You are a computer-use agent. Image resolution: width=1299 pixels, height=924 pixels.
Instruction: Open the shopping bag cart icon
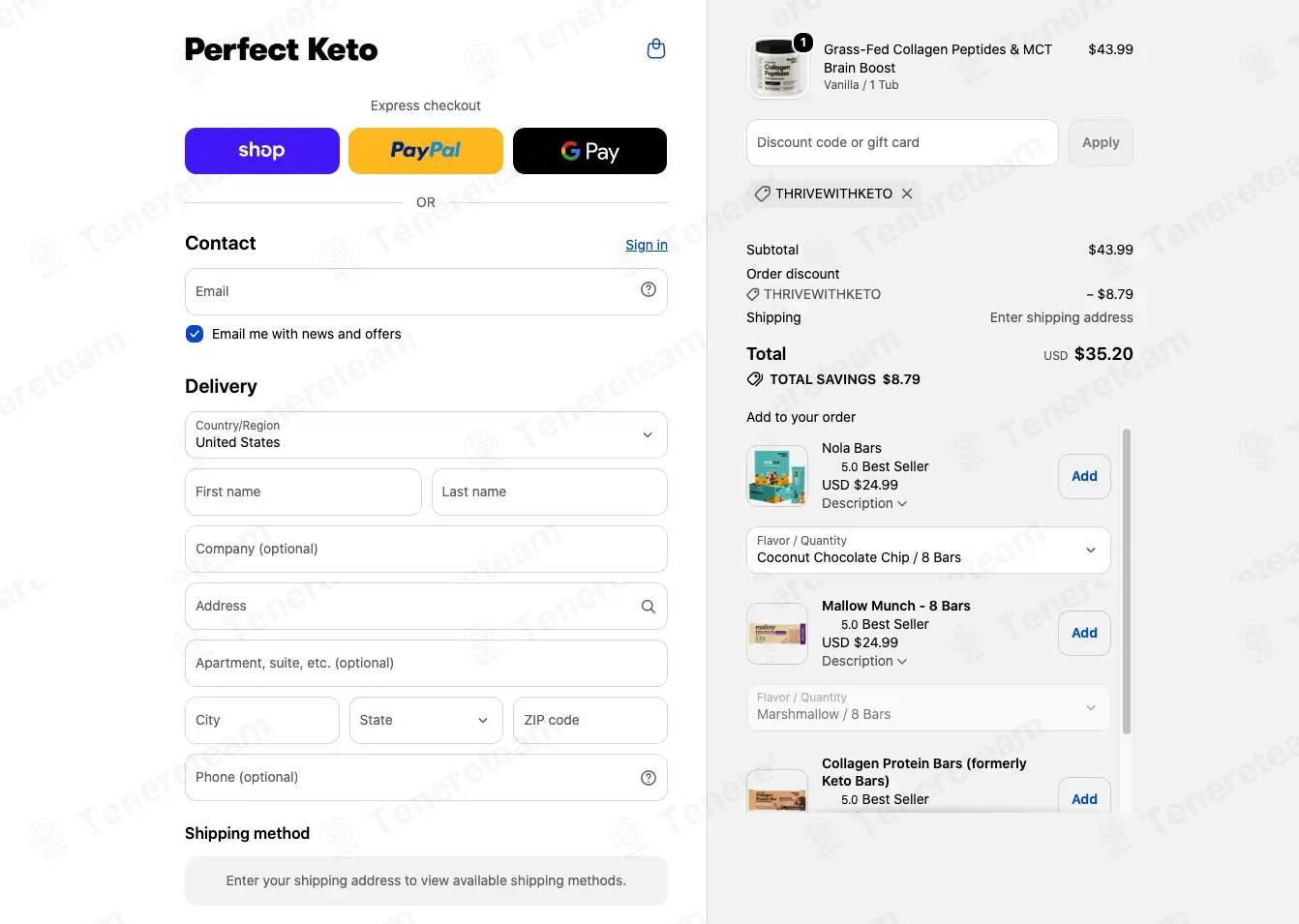655,48
